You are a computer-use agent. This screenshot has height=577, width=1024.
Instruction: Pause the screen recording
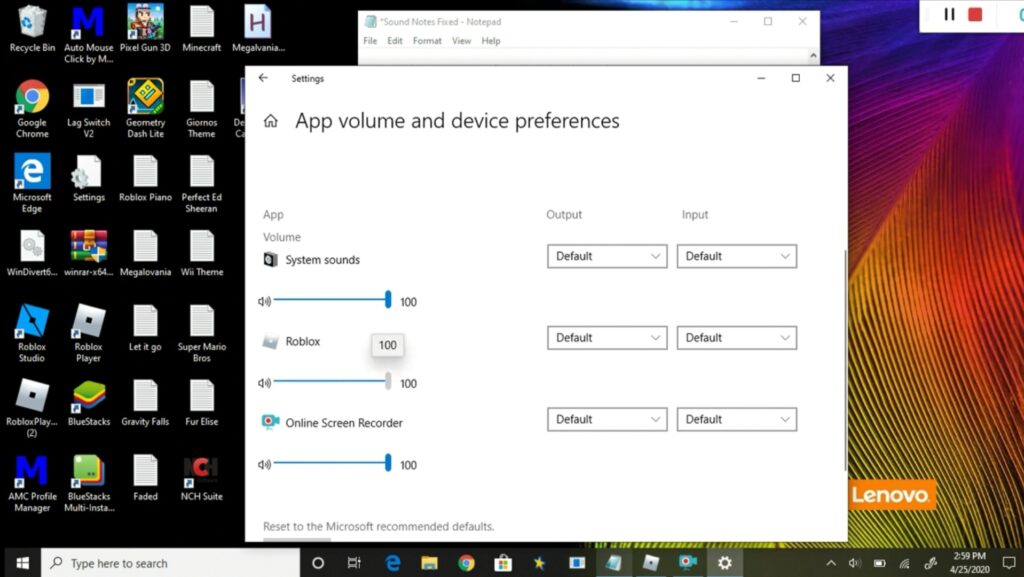pos(949,15)
